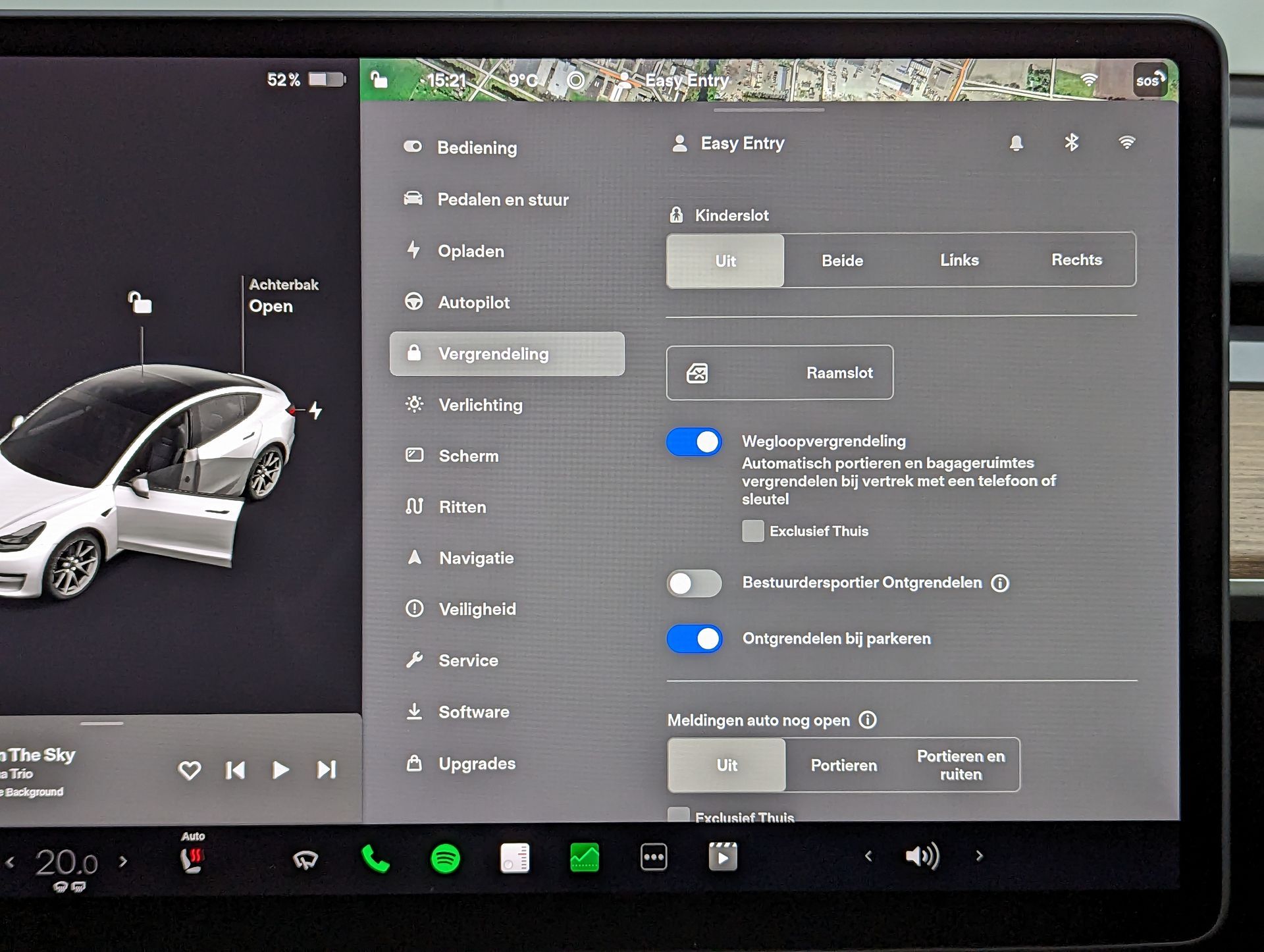The image size is (1264, 952).
Task: Tap the Auto seat heater icon
Action: tap(192, 855)
